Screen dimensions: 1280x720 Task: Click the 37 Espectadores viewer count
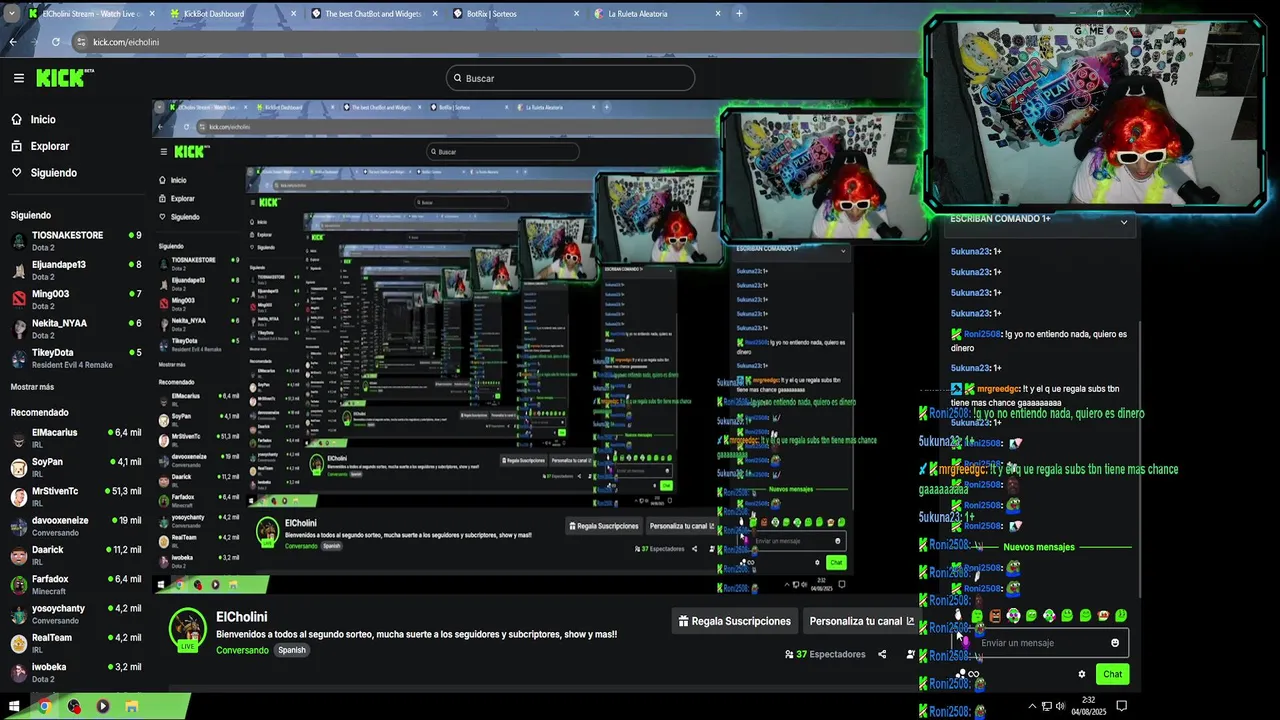click(x=824, y=654)
